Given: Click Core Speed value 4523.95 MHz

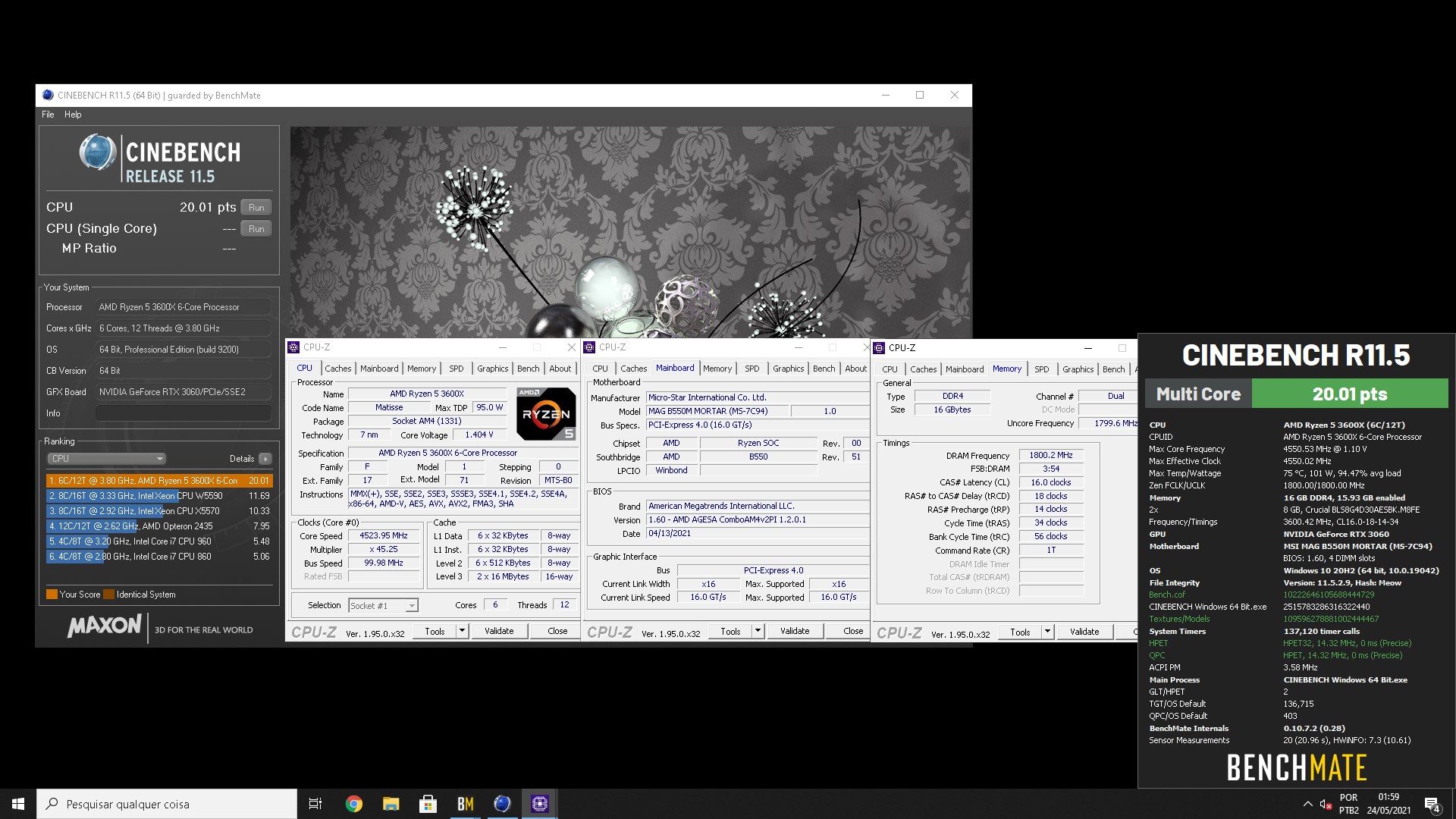Looking at the screenshot, I should (x=384, y=536).
